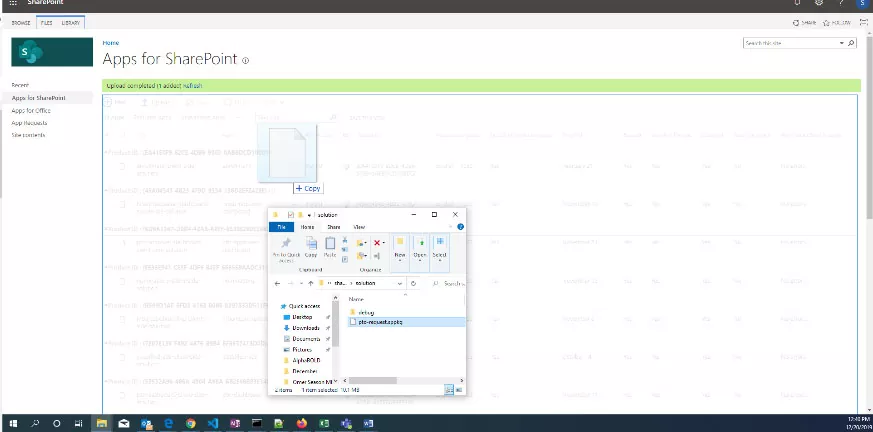Collapse the Explorer ribbon with the chevron
The image size is (873, 432).
click(x=452, y=227)
